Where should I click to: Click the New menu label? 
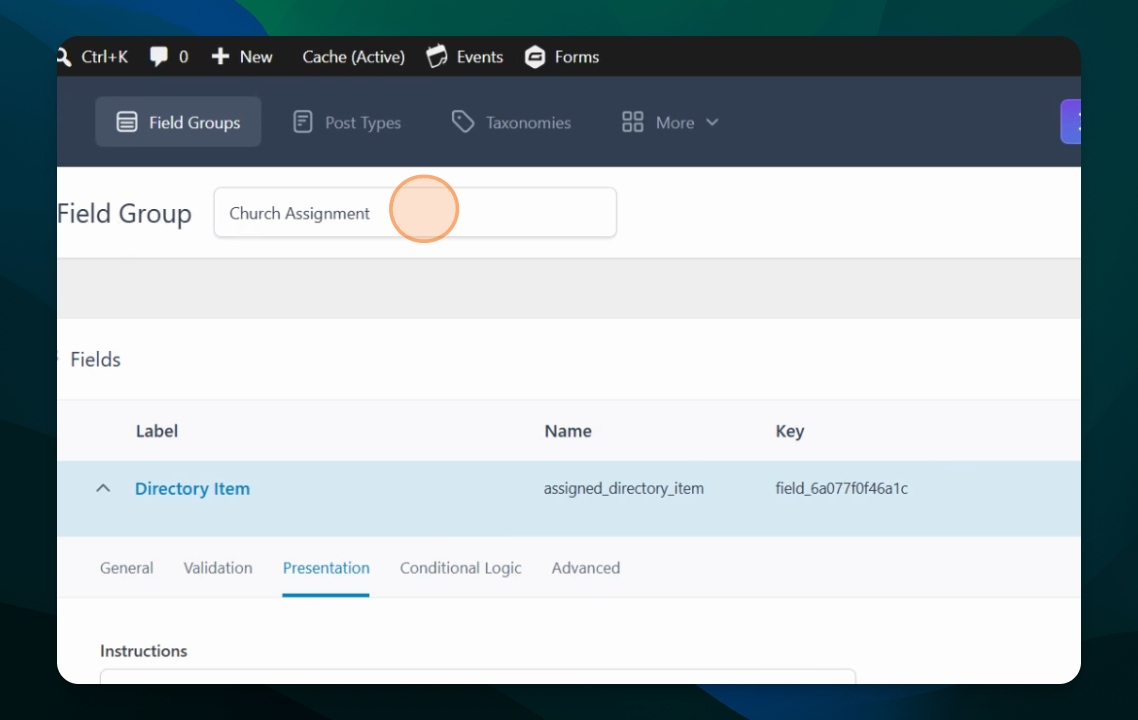point(256,57)
